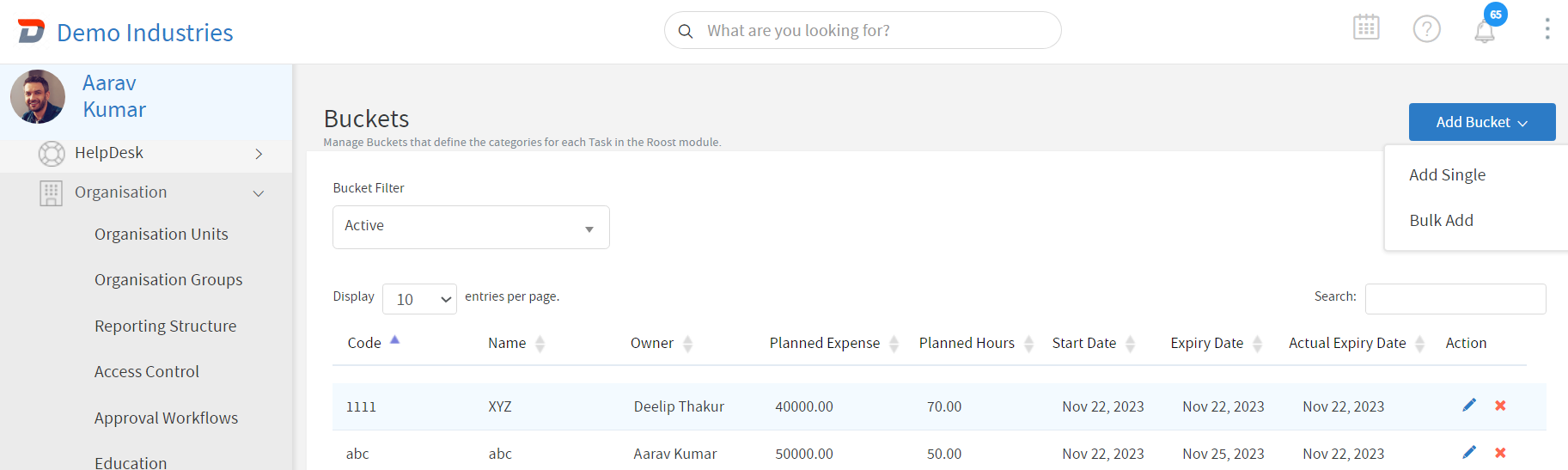The height and width of the screenshot is (470, 1568).
Task: Choose Bulk Add menu option
Action: click(1441, 221)
